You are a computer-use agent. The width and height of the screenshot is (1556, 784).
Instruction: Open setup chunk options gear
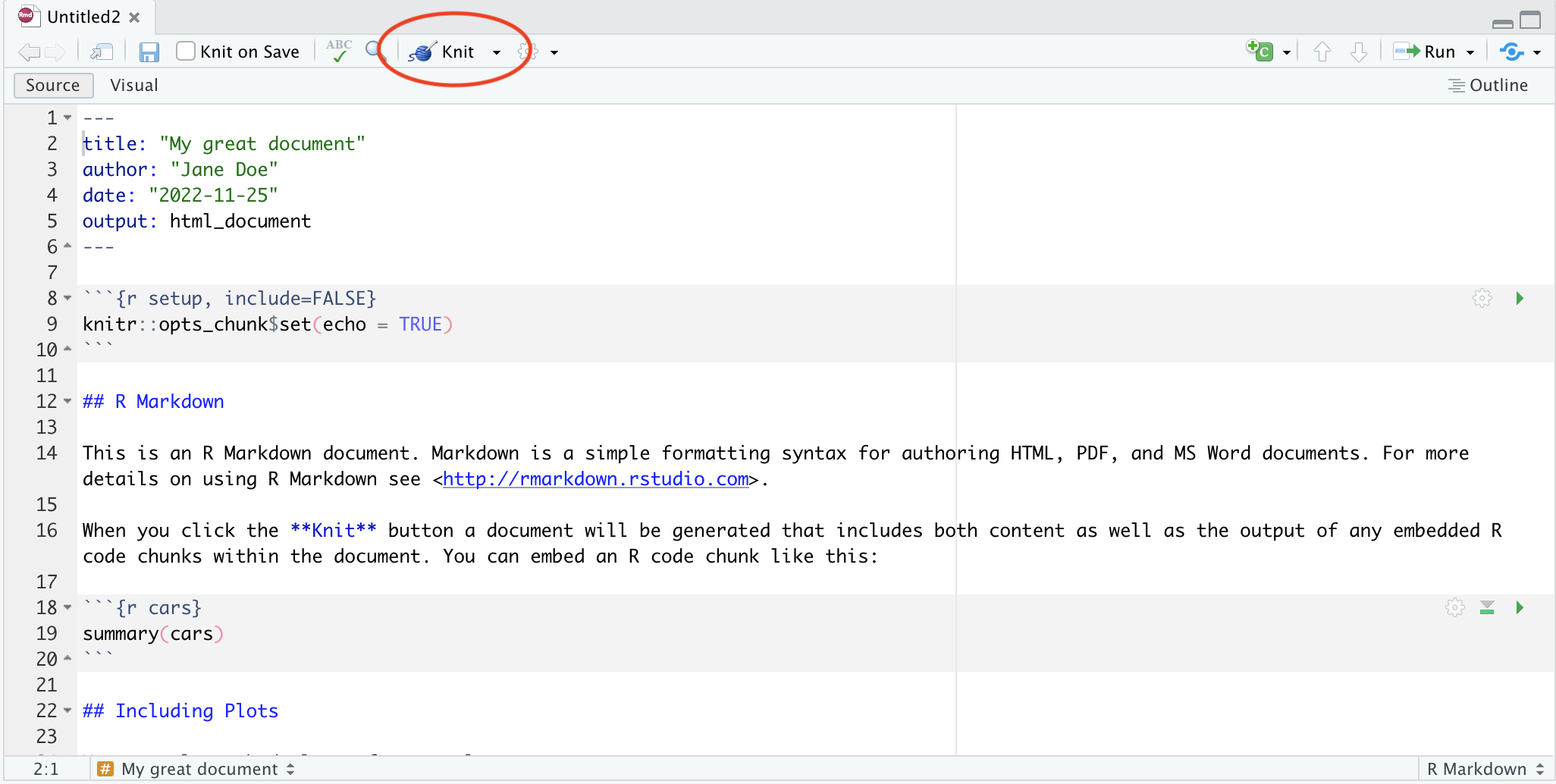click(x=1482, y=298)
